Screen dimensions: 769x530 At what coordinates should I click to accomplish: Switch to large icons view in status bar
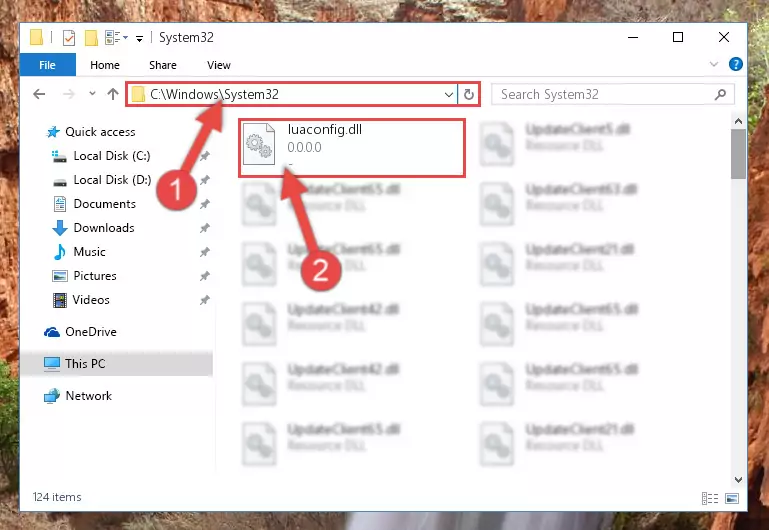tap(732, 498)
